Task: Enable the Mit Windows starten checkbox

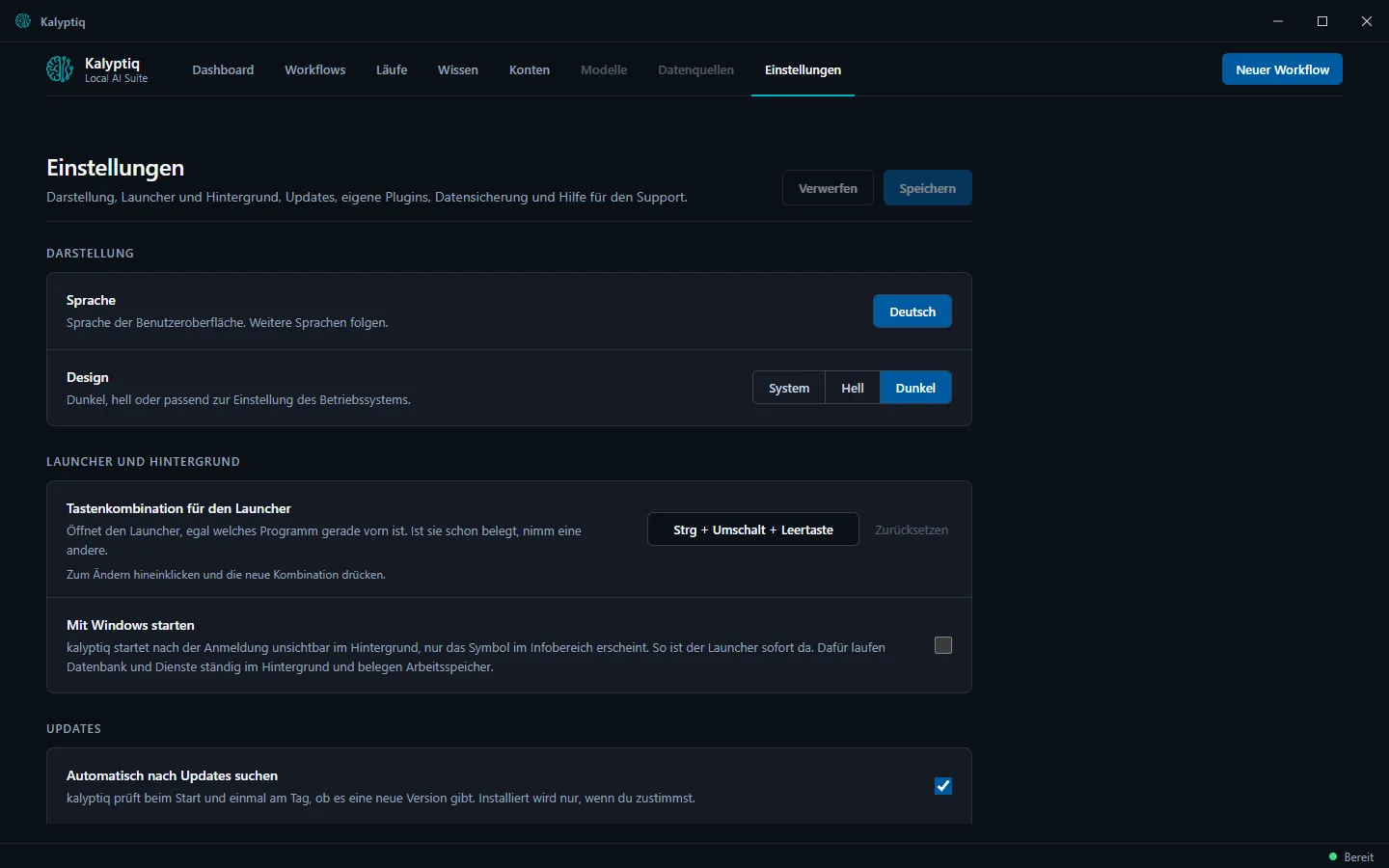Action: click(x=943, y=645)
